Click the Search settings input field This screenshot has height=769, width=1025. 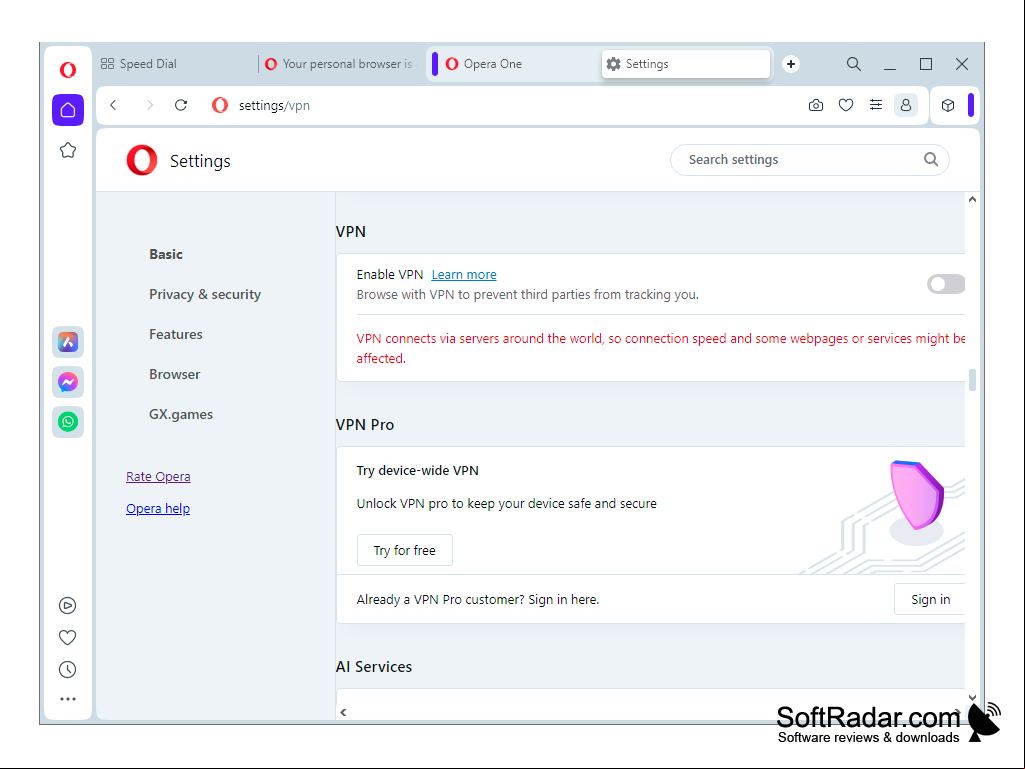point(809,160)
